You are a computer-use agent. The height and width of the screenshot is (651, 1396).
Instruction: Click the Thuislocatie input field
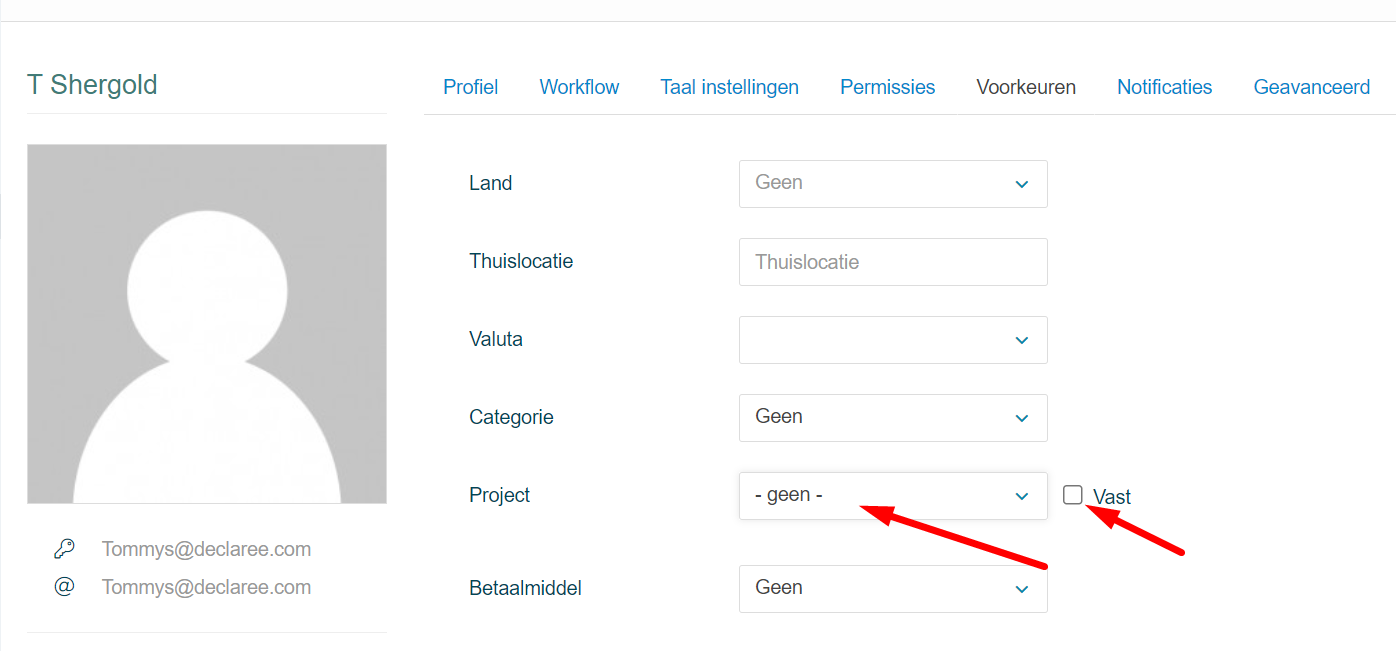[x=892, y=262]
